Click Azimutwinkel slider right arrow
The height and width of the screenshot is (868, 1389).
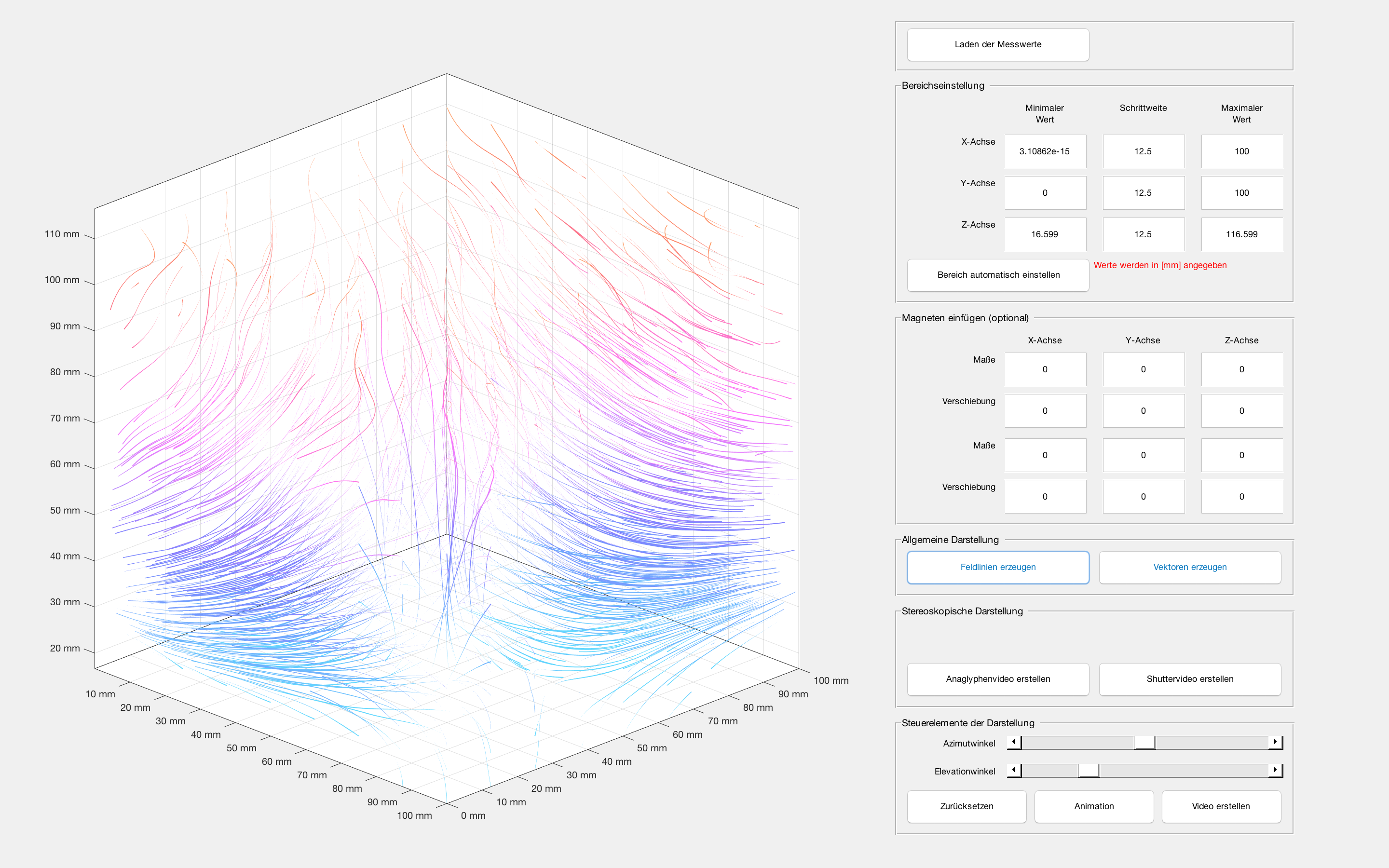[1275, 742]
